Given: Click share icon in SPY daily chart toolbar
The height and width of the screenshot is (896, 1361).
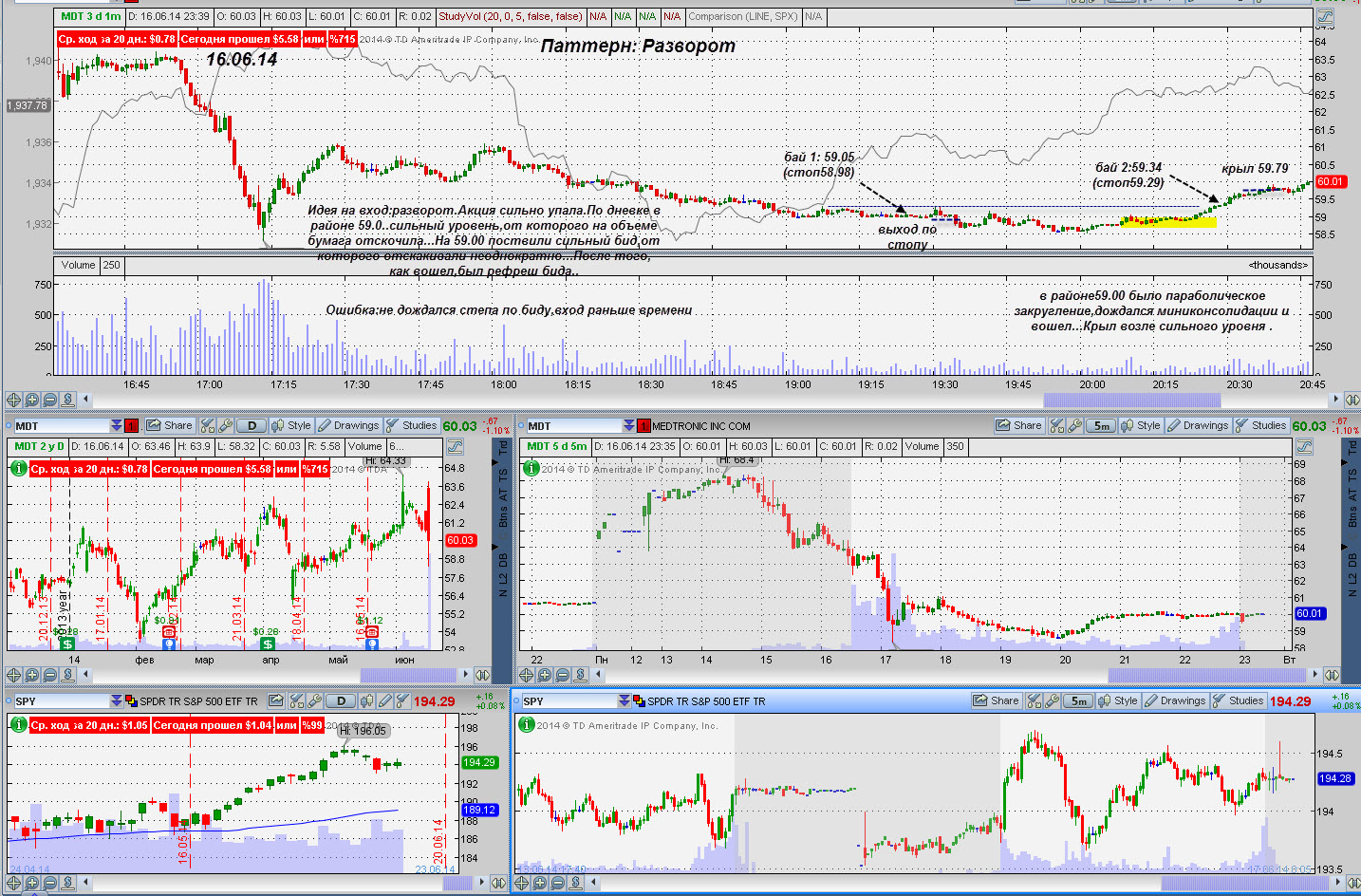Looking at the screenshot, I should click(x=275, y=700).
